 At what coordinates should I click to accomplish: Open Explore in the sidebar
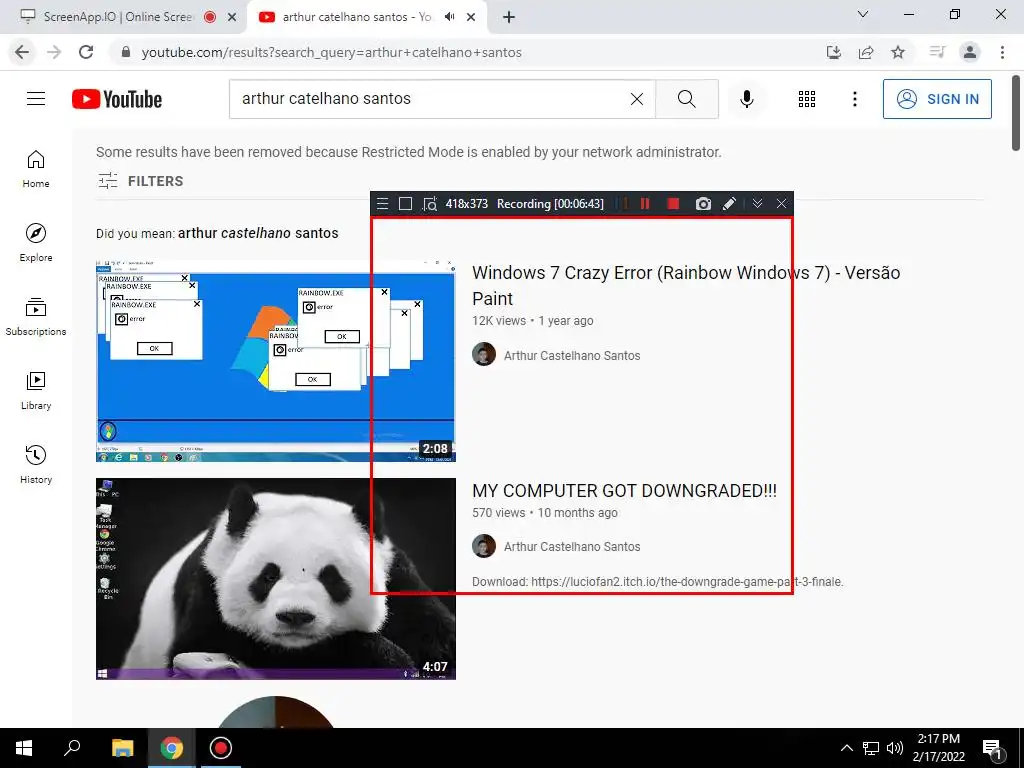pyautogui.click(x=36, y=243)
